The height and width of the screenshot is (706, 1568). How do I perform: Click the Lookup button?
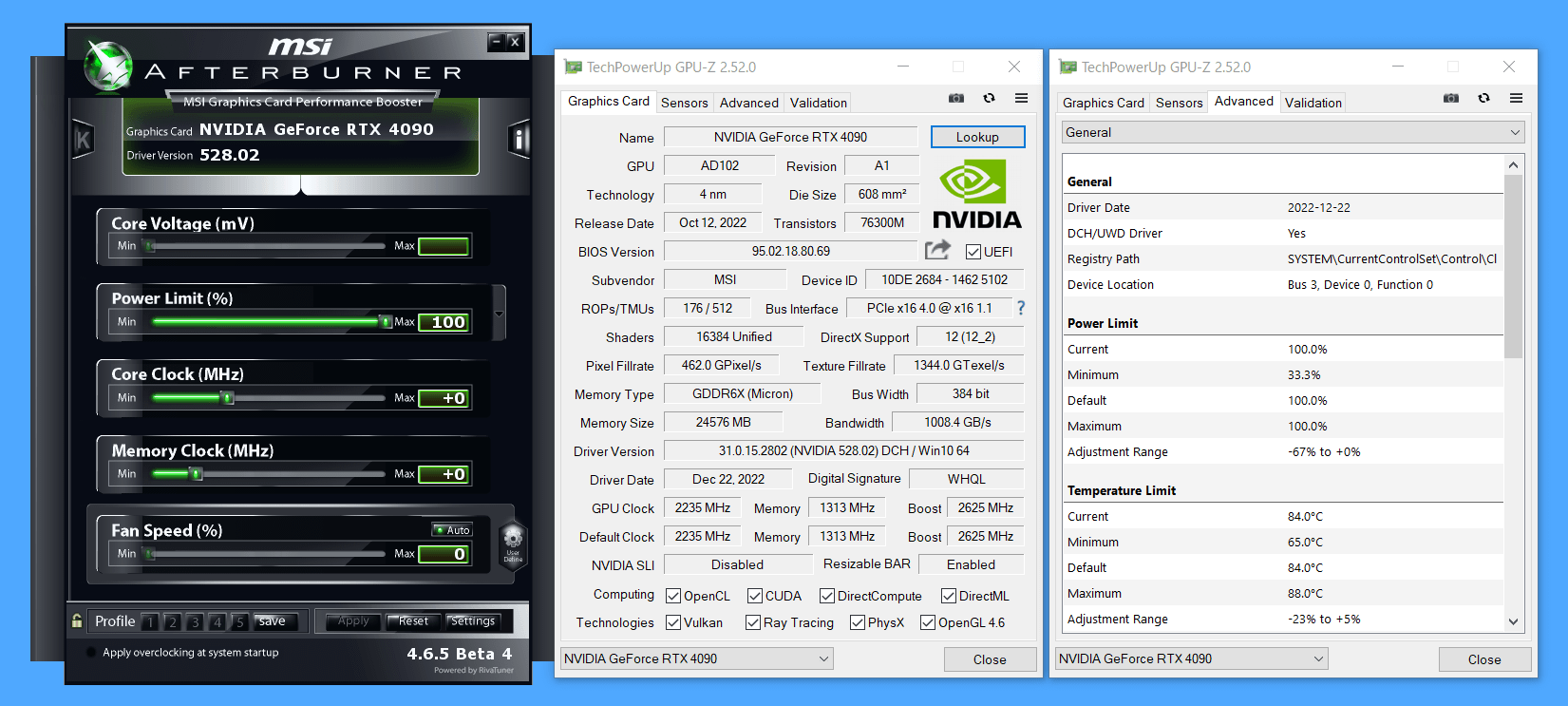click(977, 137)
